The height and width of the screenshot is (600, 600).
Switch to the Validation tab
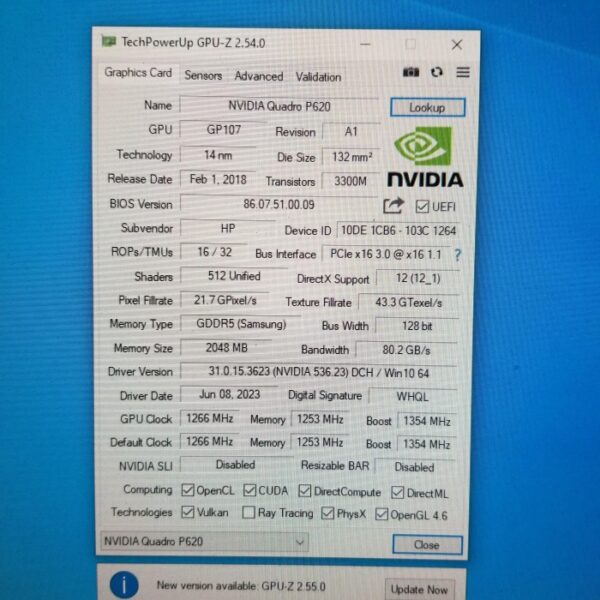(x=318, y=77)
